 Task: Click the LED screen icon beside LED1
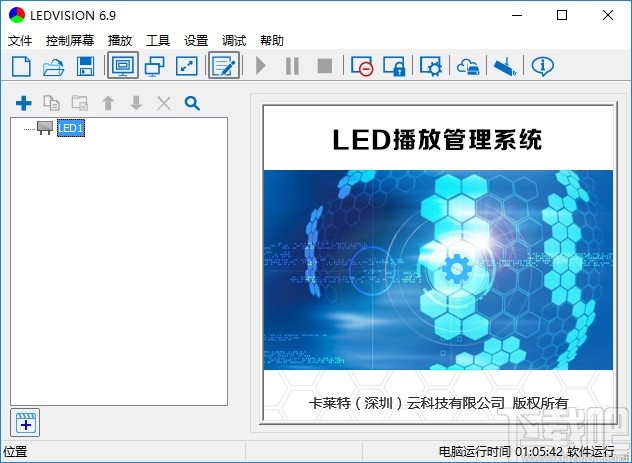(45, 128)
